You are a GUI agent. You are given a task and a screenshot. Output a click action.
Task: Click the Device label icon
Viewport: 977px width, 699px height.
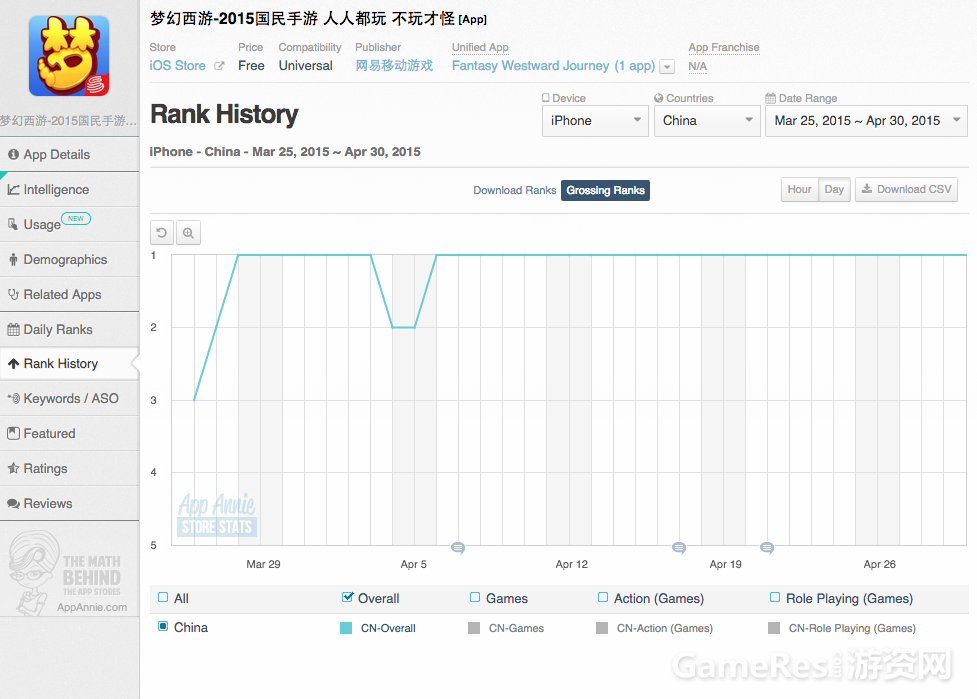tap(546, 98)
